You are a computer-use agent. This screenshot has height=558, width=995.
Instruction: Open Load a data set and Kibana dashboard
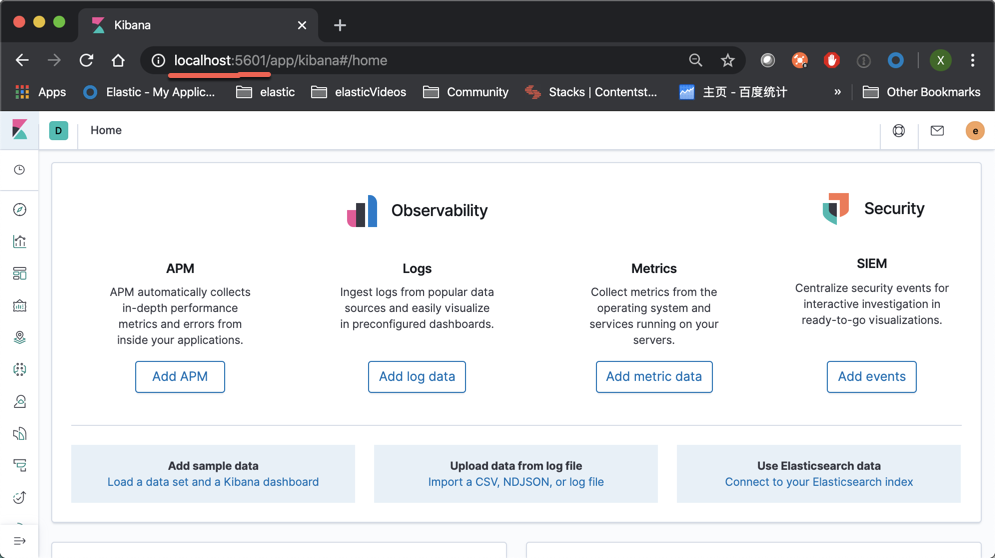[213, 482]
